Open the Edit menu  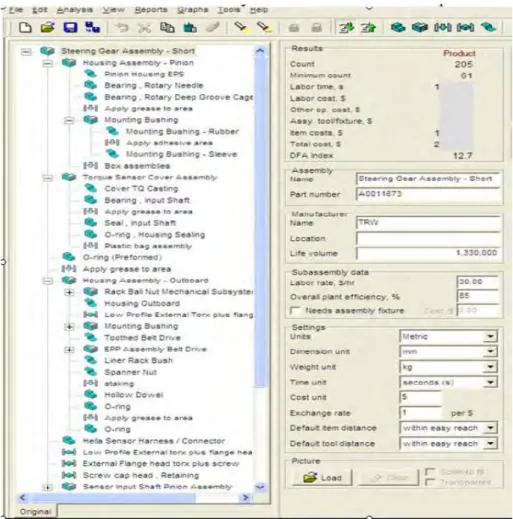click(40, 10)
